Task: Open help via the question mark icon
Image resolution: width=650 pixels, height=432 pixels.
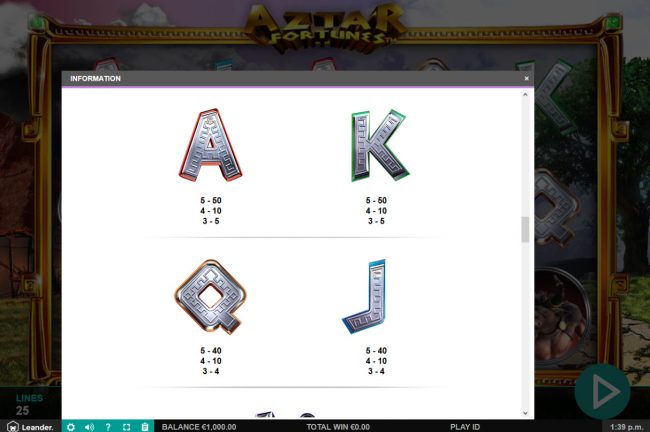Action: [108, 427]
